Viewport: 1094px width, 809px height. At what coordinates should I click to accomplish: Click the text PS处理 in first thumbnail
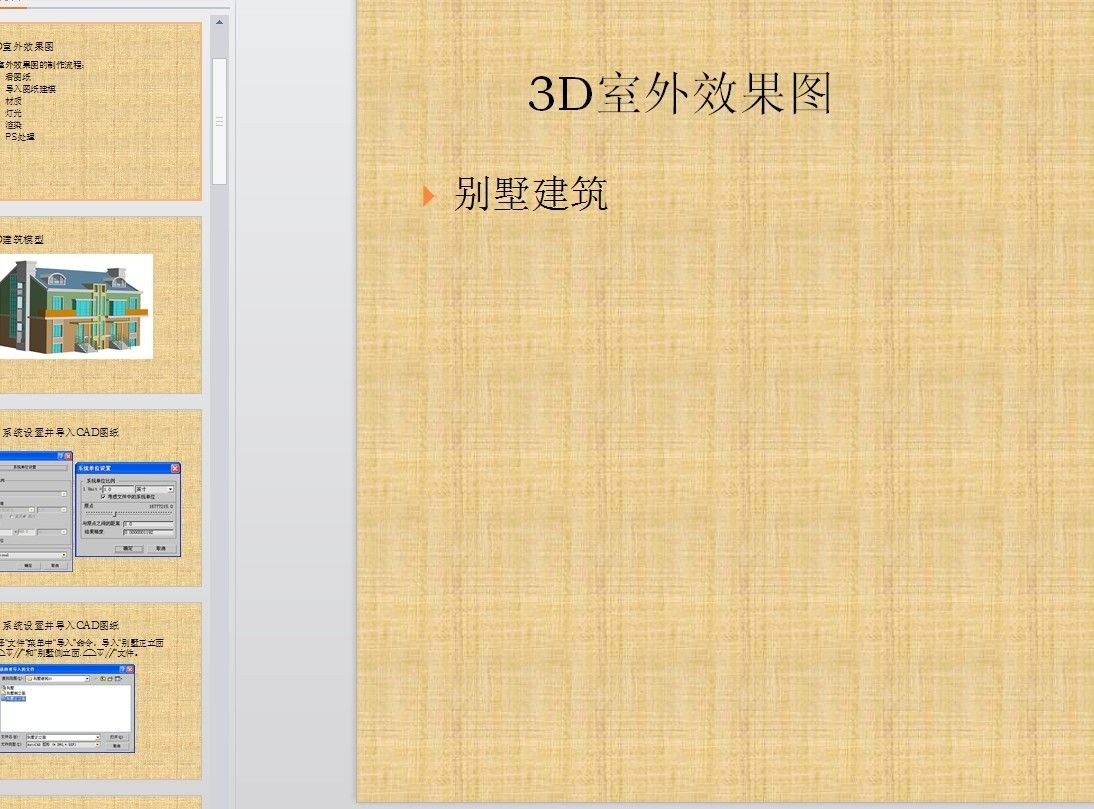[19, 137]
